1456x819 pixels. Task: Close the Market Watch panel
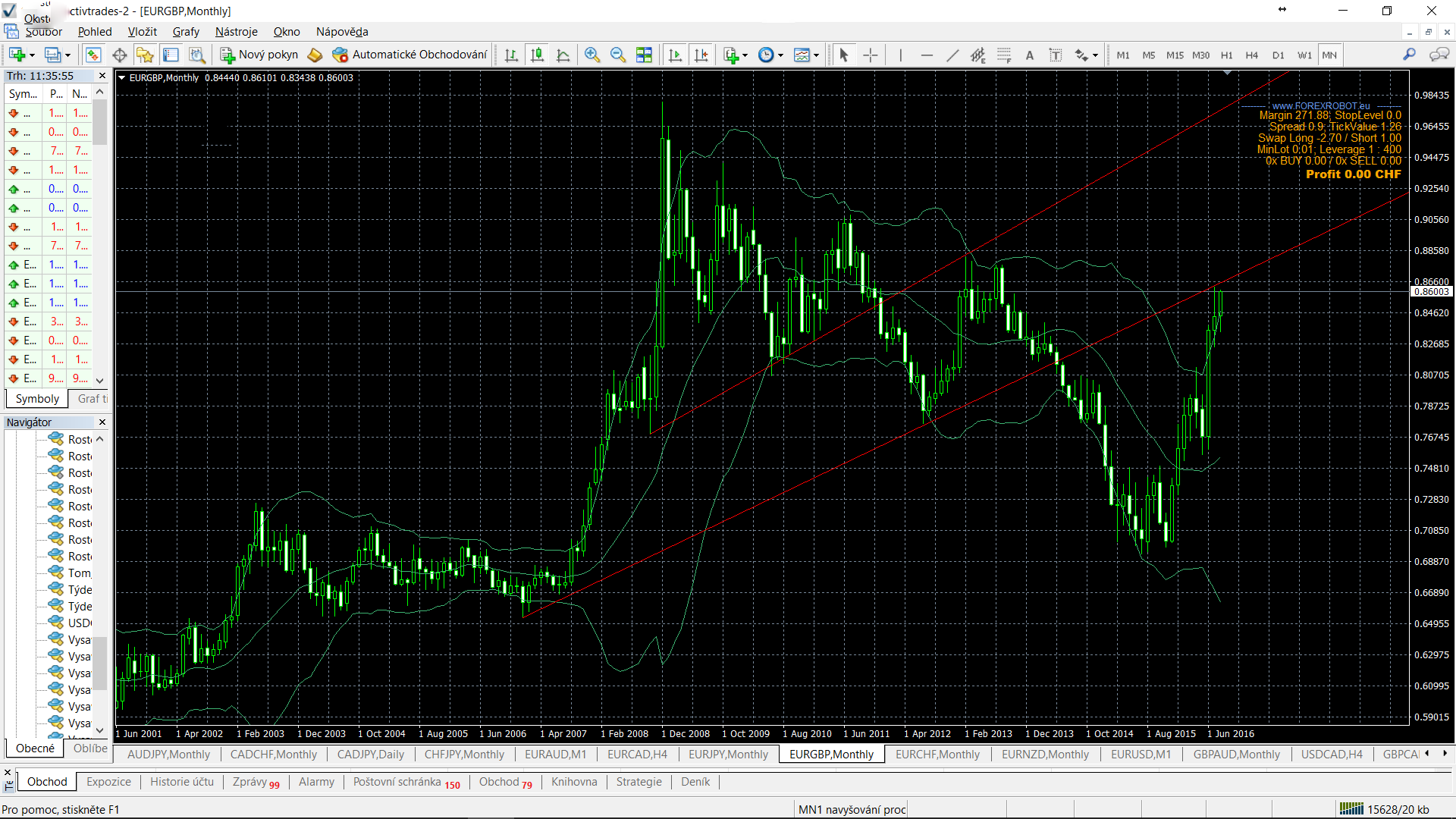(102, 76)
